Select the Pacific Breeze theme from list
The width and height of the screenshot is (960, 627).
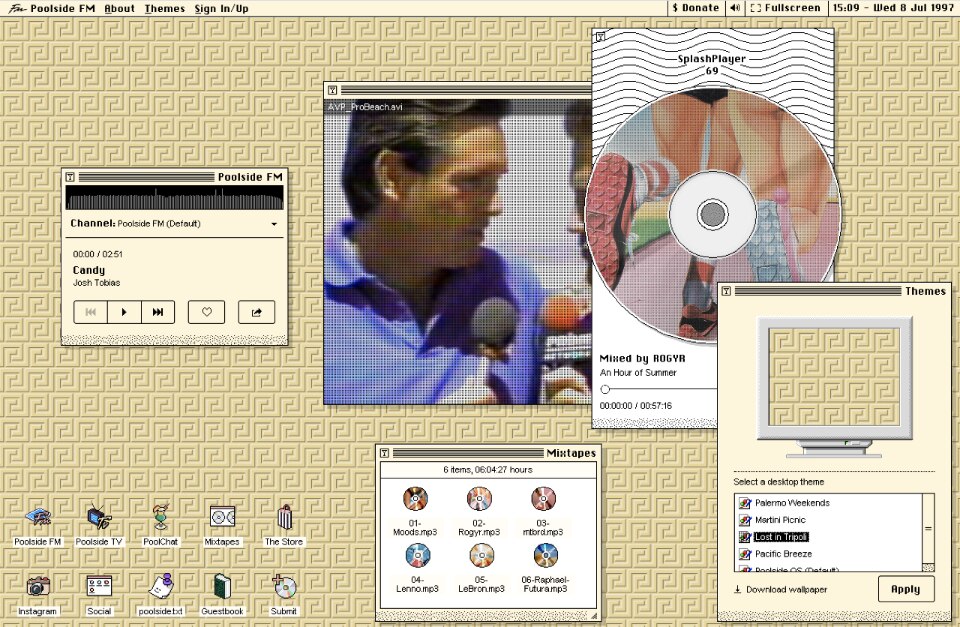pos(783,554)
